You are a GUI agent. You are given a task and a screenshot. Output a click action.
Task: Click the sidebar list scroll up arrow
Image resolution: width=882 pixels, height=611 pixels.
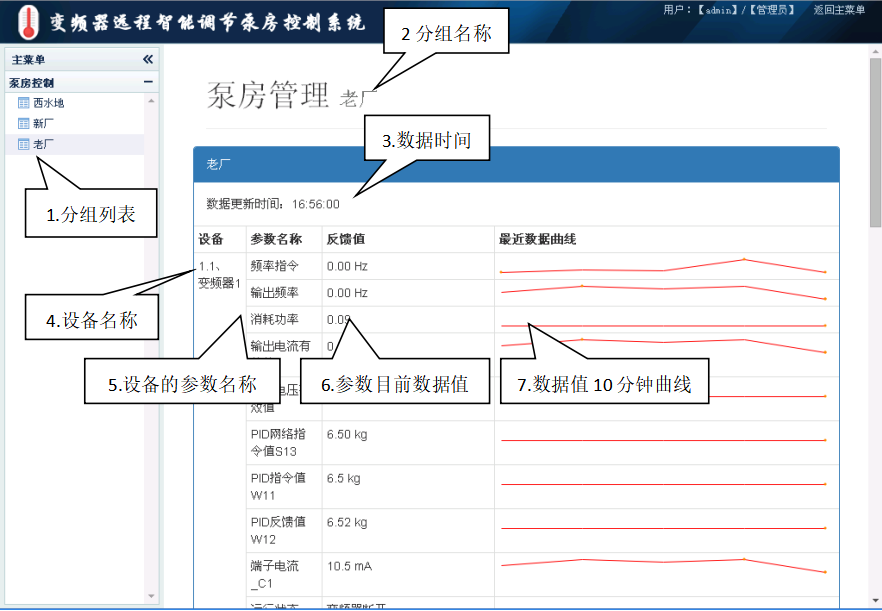[x=151, y=100]
